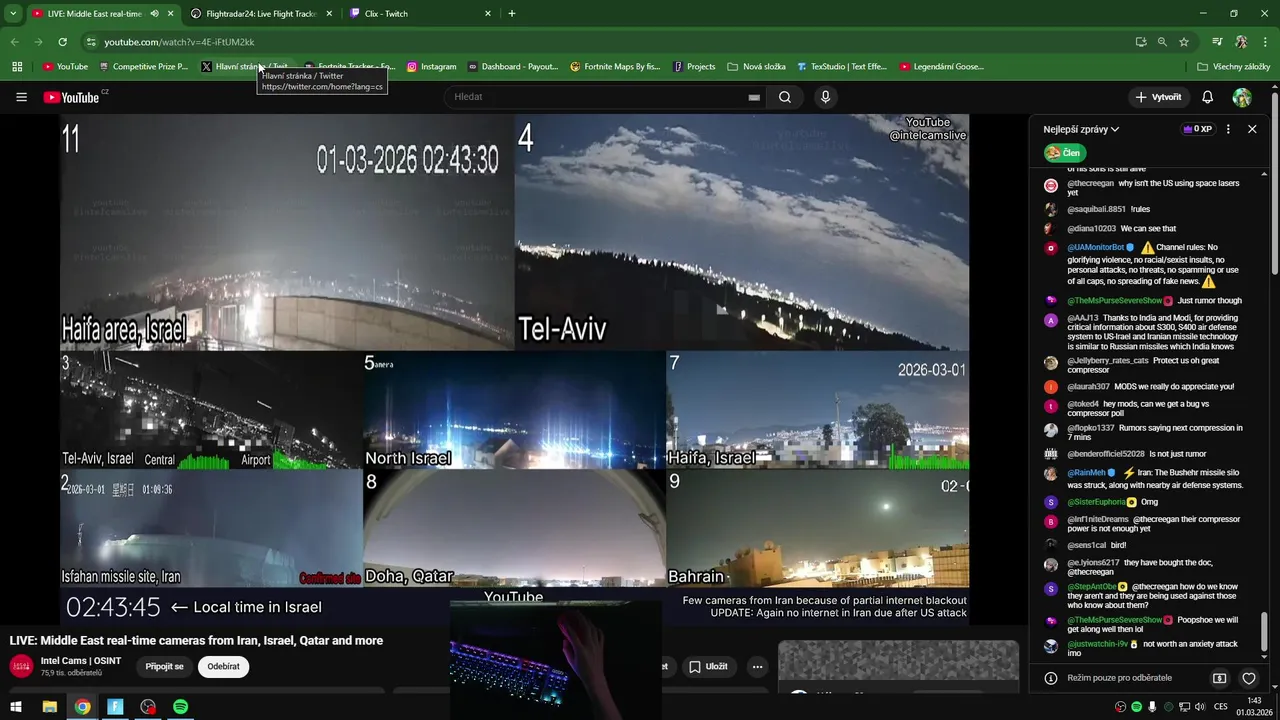Open more video actions ellipsis

tap(757, 666)
